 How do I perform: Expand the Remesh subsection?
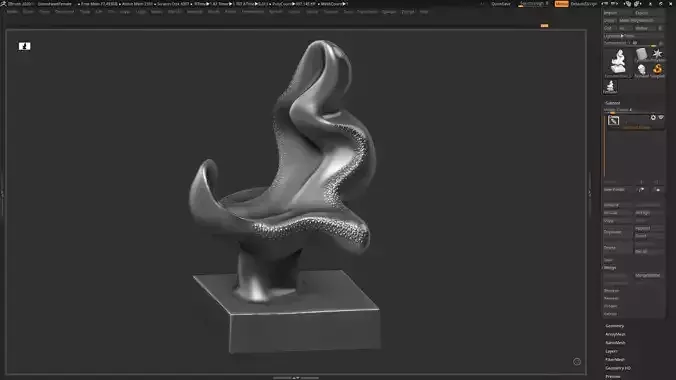coord(611,298)
